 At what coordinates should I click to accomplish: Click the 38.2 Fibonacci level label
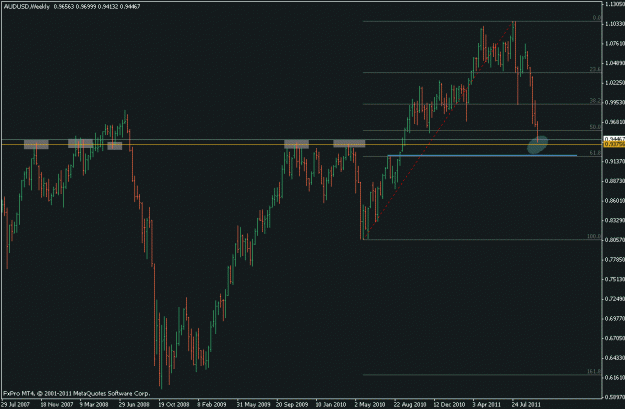[x=595, y=101]
